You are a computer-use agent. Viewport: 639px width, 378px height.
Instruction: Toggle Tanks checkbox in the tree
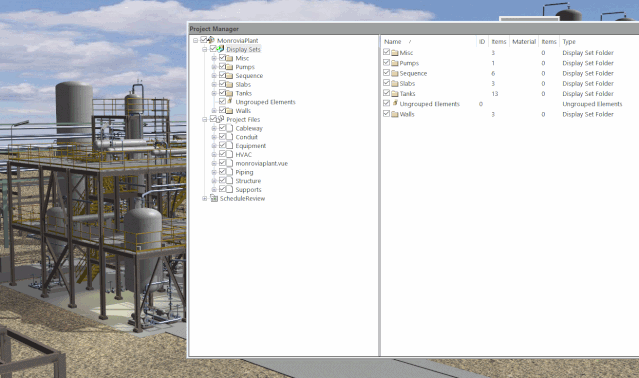tap(222, 93)
